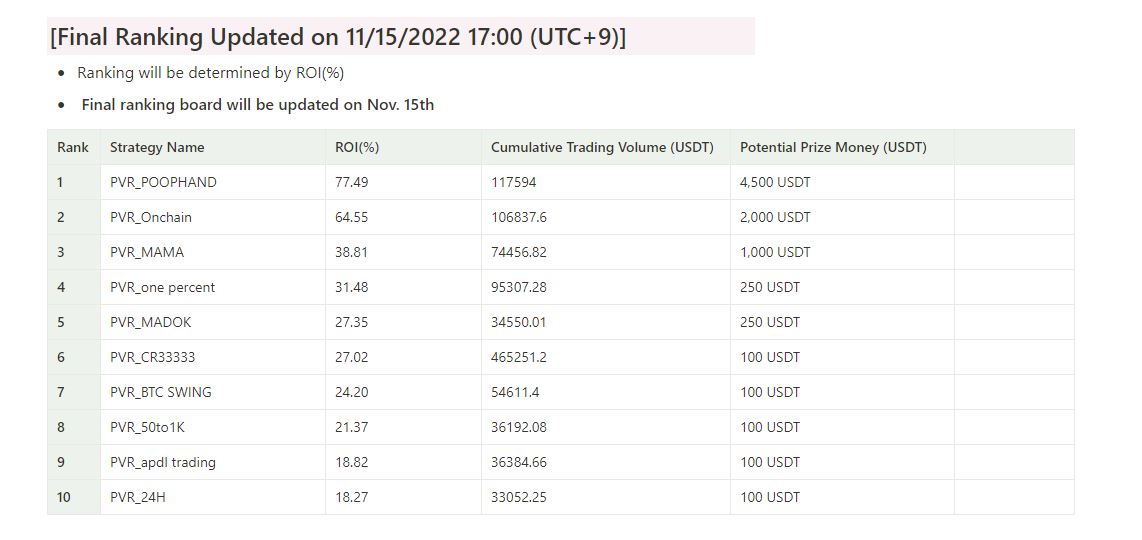Click the PVR_50to1K strategy name
This screenshot has height=540, width=1142.
147,427
